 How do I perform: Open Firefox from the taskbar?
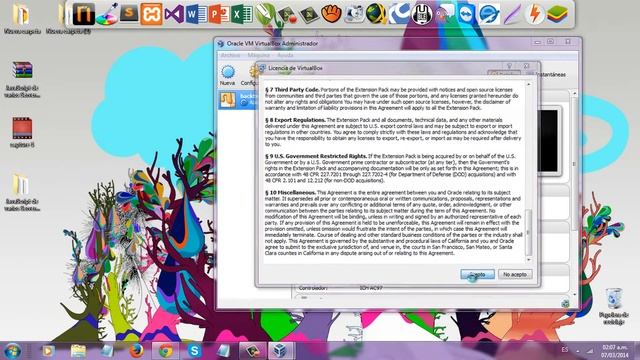[136, 351]
